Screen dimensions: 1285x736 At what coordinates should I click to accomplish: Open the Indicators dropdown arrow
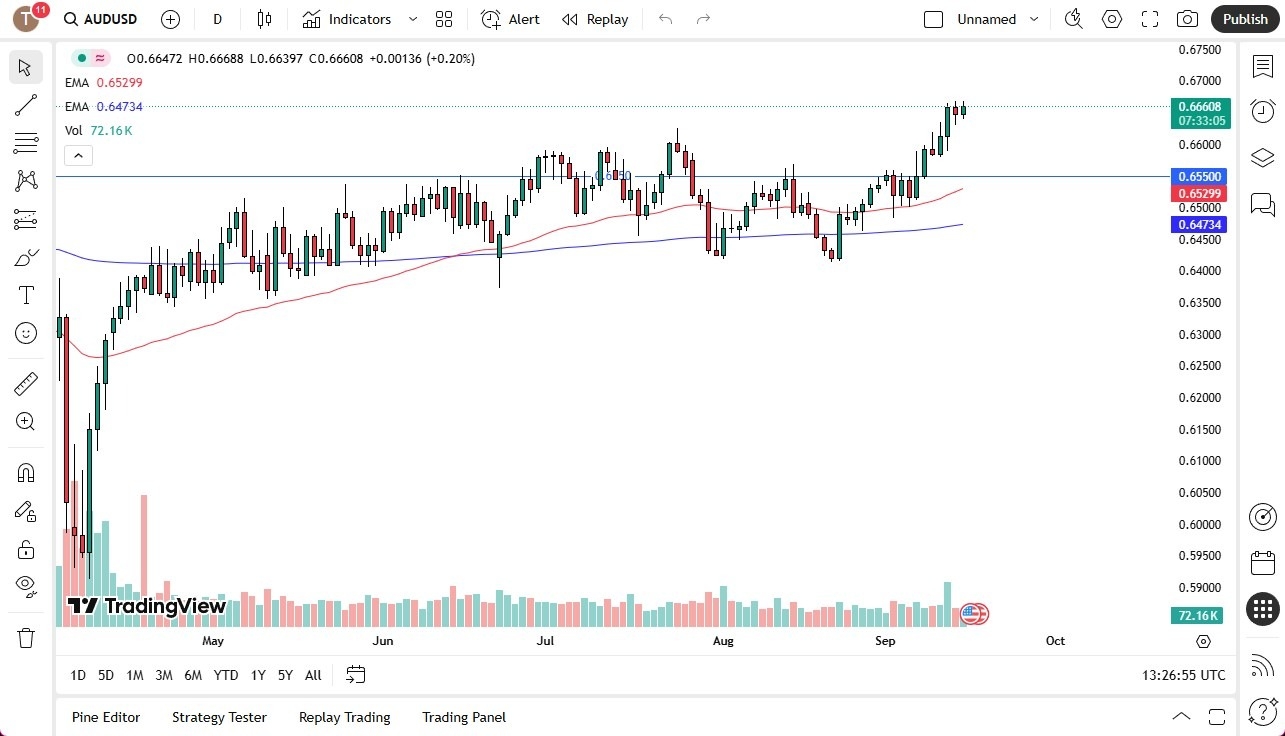(411, 19)
